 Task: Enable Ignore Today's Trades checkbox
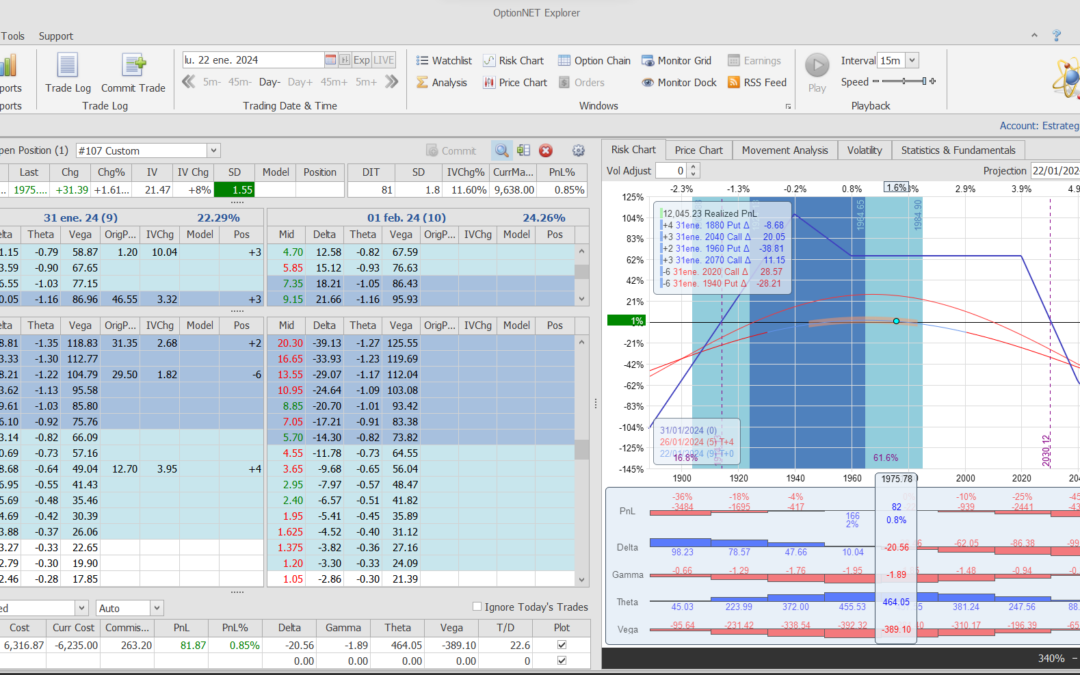tap(476, 607)
